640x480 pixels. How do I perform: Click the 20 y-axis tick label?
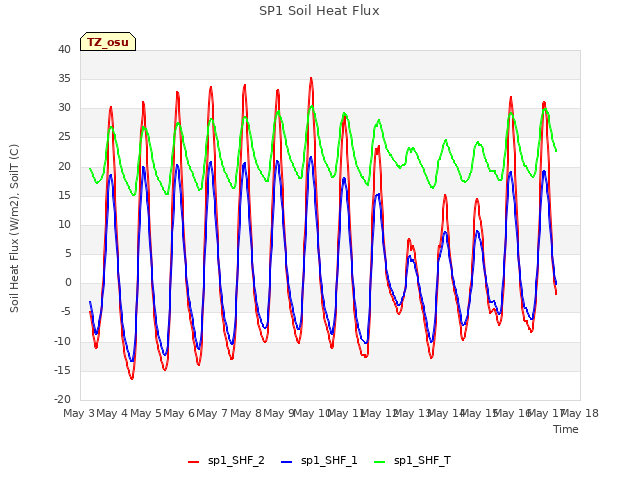[64, 166]
